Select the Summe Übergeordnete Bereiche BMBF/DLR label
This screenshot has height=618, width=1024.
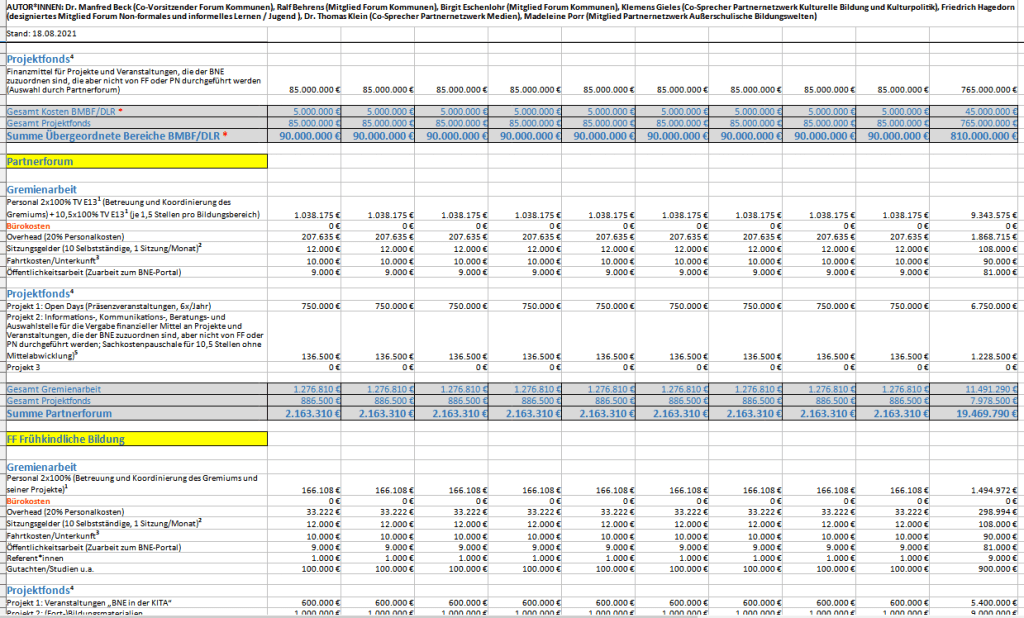[x=117, y=135]
